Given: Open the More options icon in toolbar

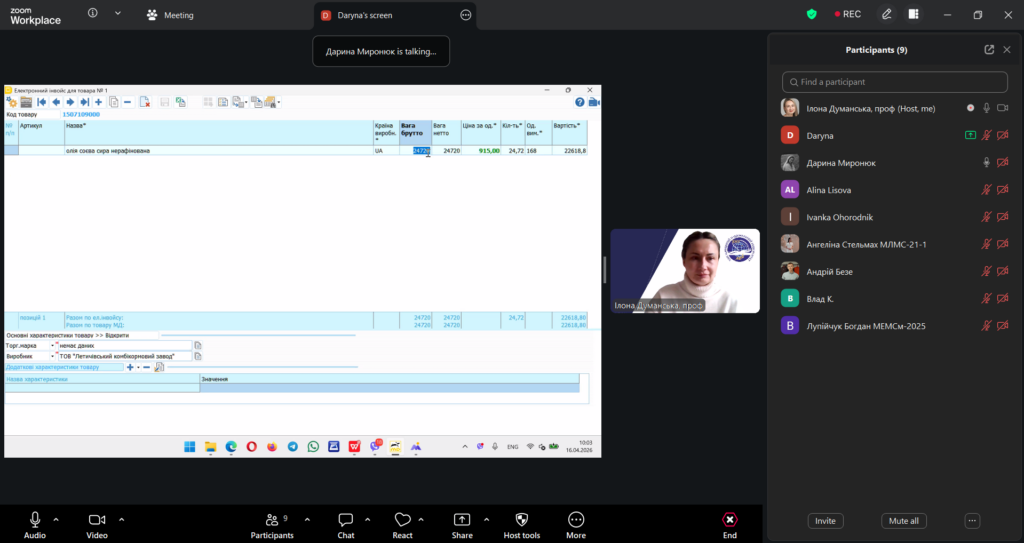Looking at the screenshot, I should pos(576,519).
